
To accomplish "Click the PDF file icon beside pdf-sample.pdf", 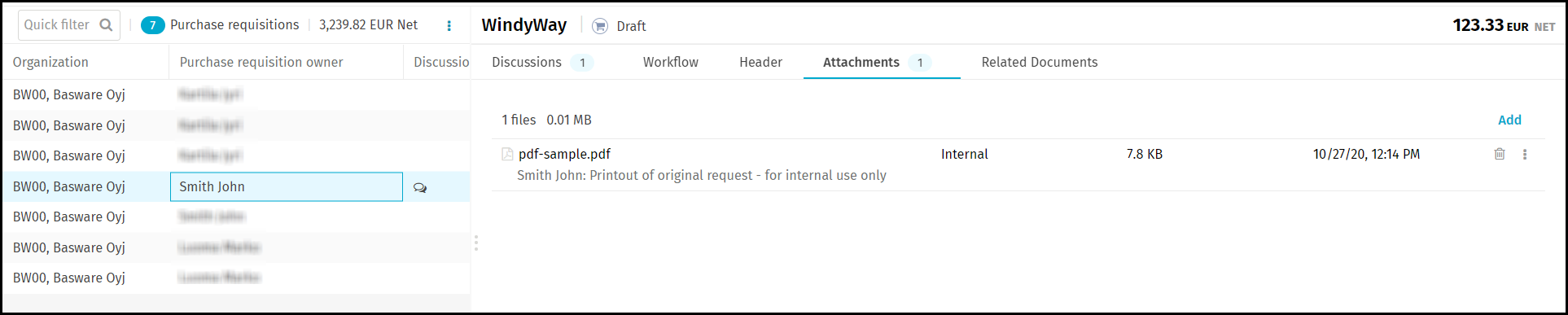I will (507, 154).
